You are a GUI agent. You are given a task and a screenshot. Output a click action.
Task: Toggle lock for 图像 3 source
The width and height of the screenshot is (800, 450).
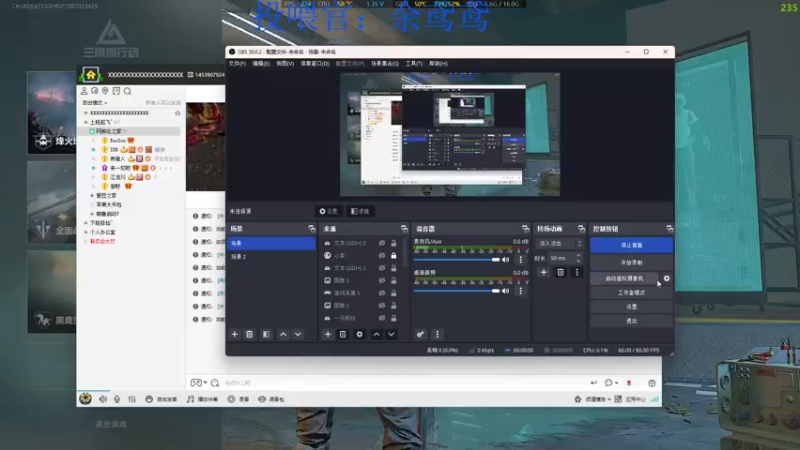pos(393,281)
